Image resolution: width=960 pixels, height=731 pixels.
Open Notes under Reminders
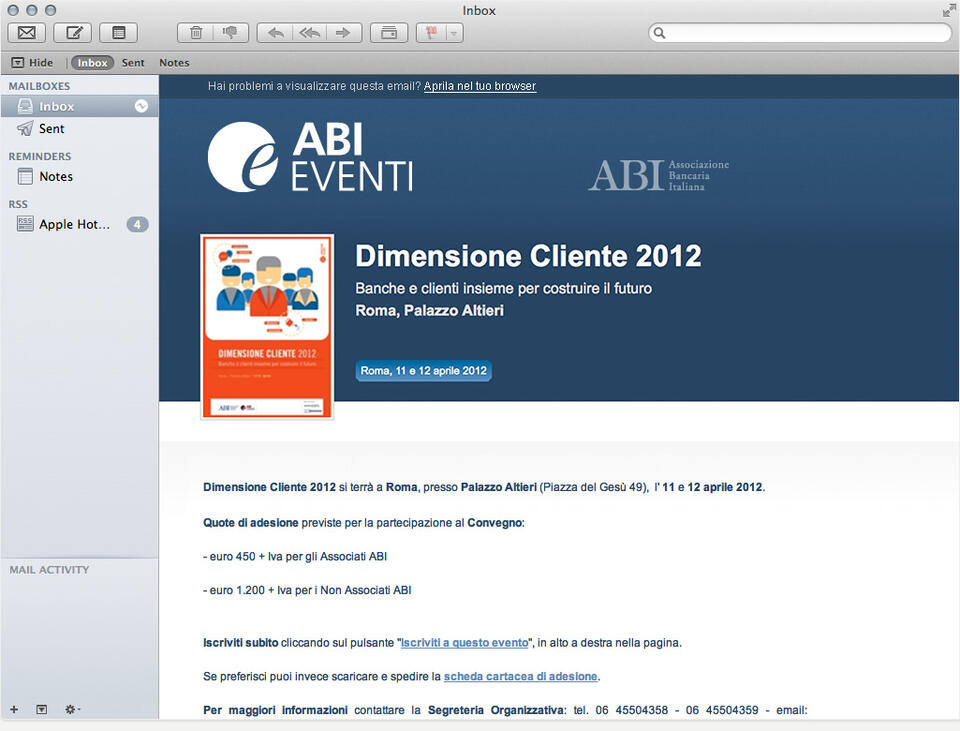(x=80, y=176)
